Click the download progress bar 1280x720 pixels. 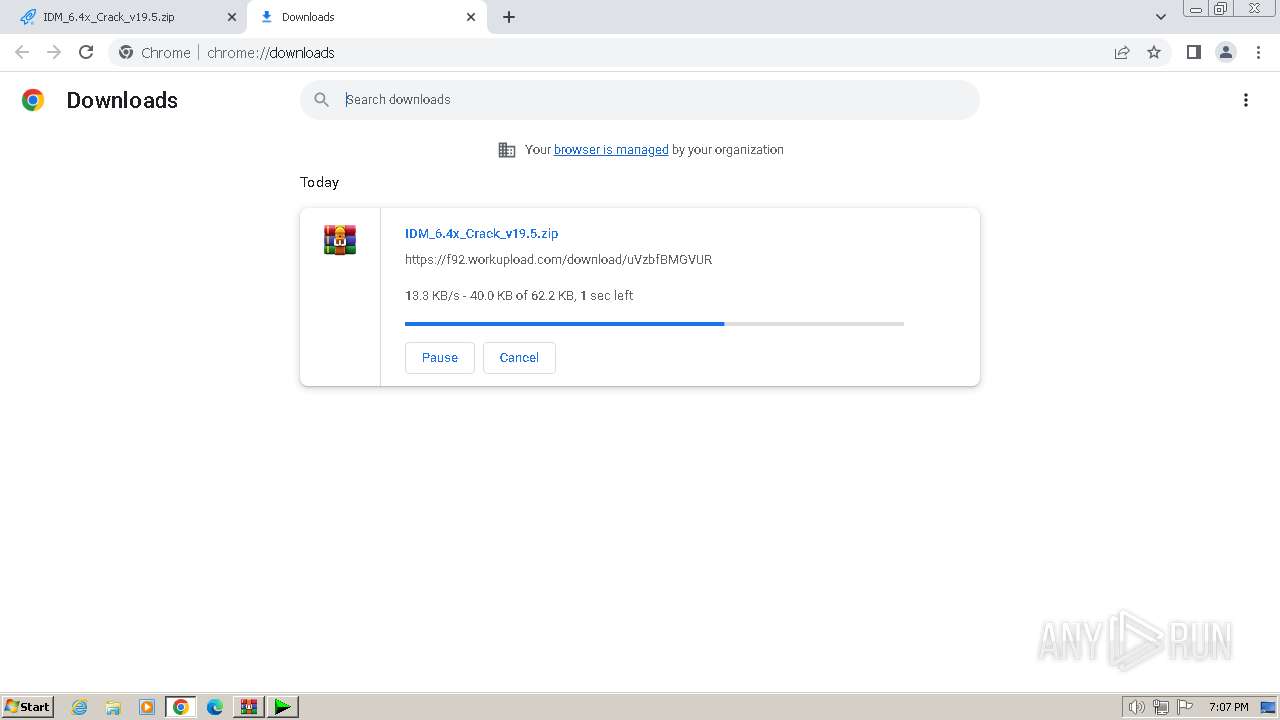654,324
